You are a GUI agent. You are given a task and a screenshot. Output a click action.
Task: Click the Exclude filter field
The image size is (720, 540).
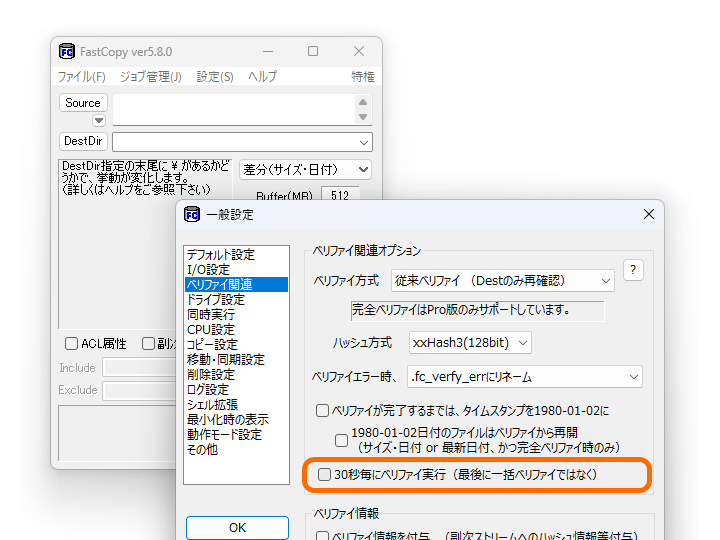139,390
